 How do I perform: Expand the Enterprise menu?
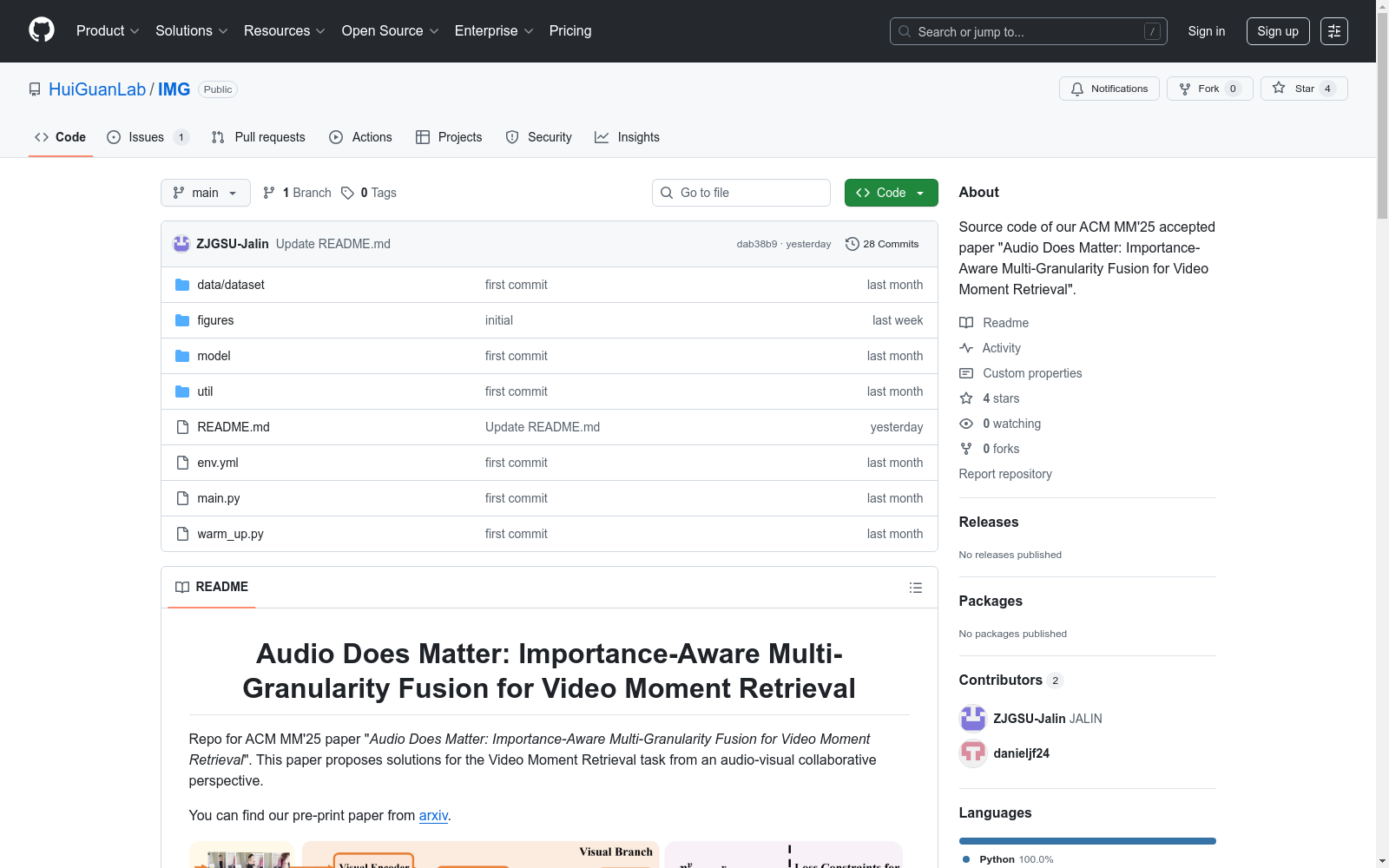coord(494,31)
